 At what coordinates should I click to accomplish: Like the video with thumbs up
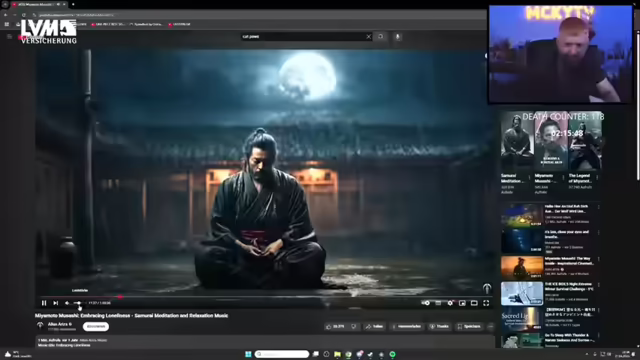[335, 327]
